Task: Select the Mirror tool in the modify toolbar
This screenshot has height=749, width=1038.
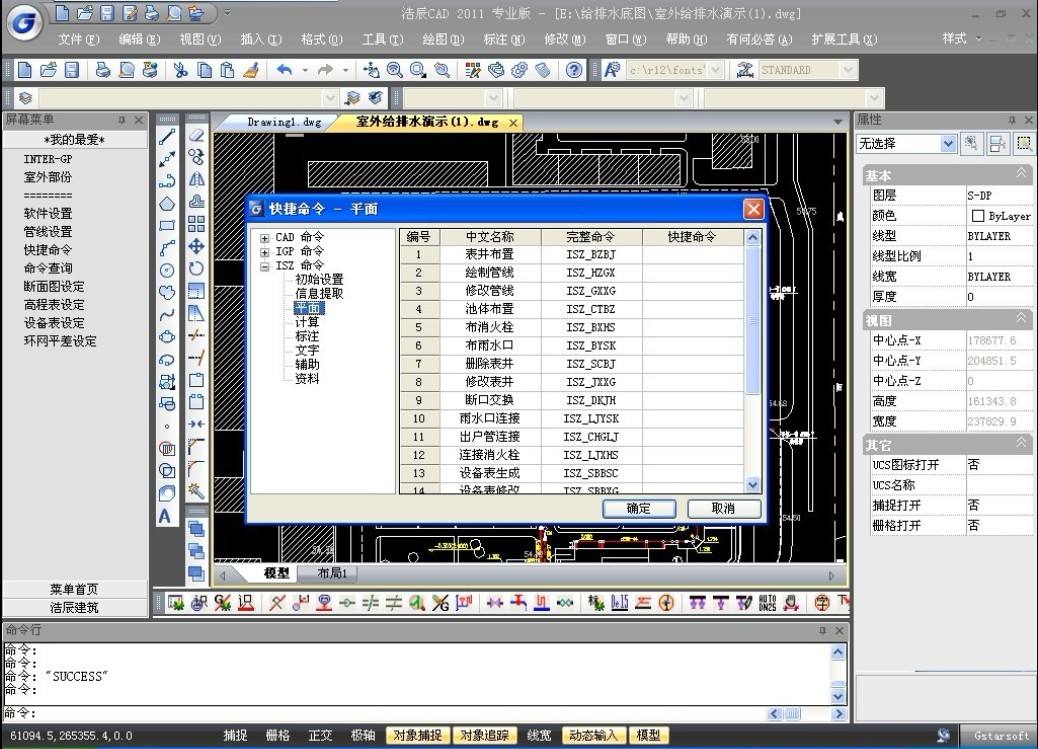Action: (197, 179)
